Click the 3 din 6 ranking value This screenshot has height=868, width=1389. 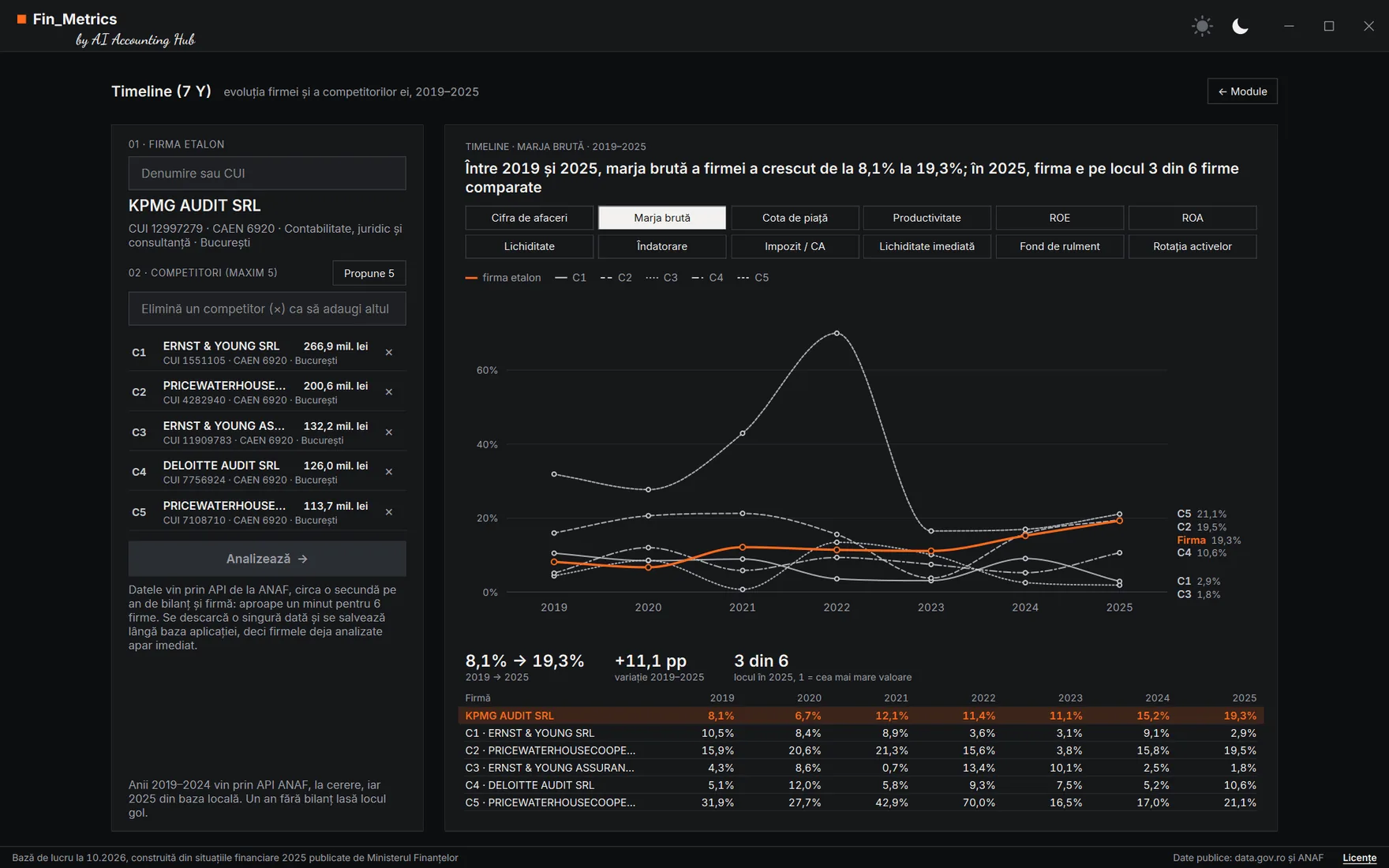pyautogui.click(x=761, y=660)
